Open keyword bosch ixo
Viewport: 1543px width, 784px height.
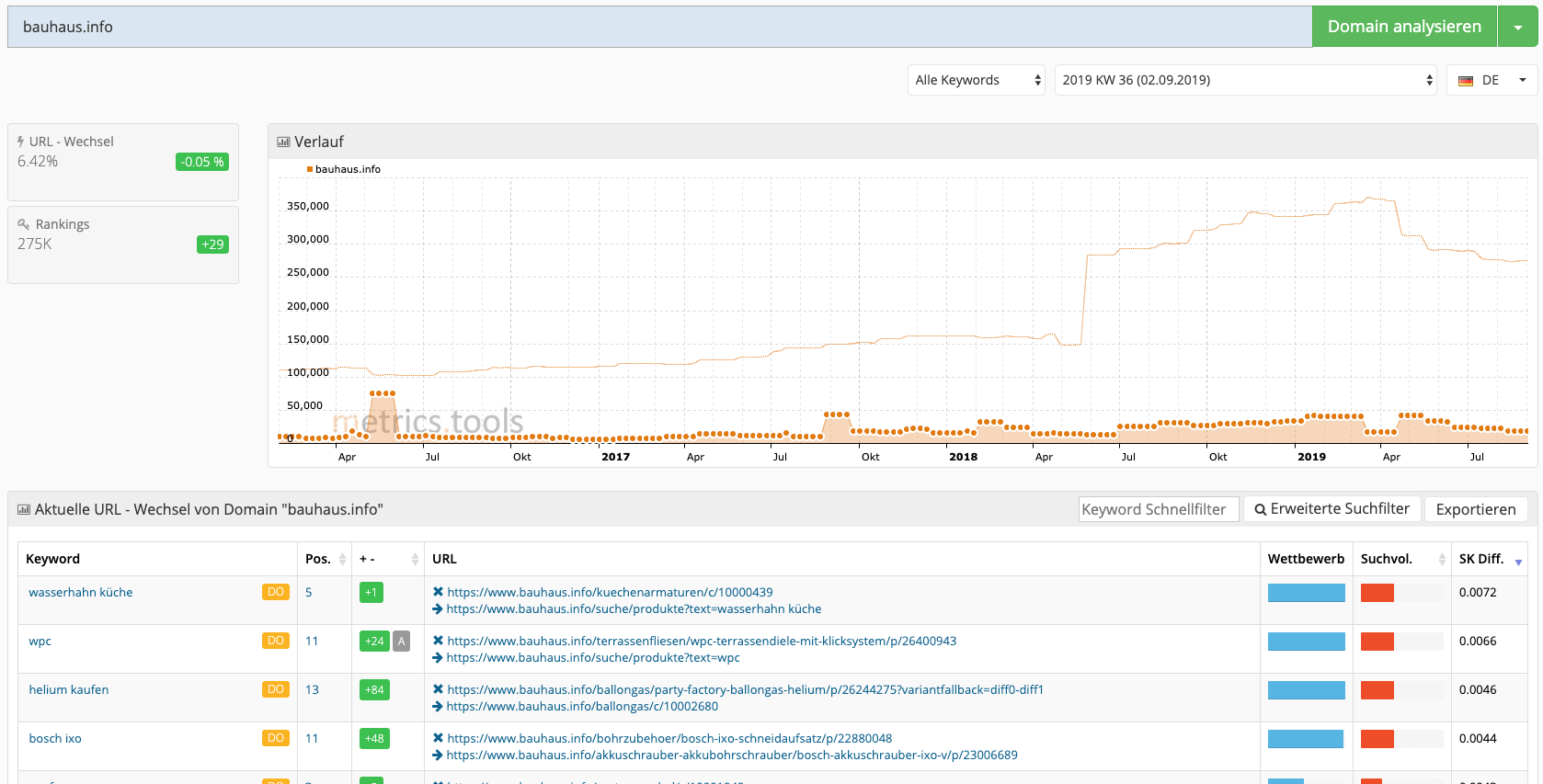pos(55,739)
